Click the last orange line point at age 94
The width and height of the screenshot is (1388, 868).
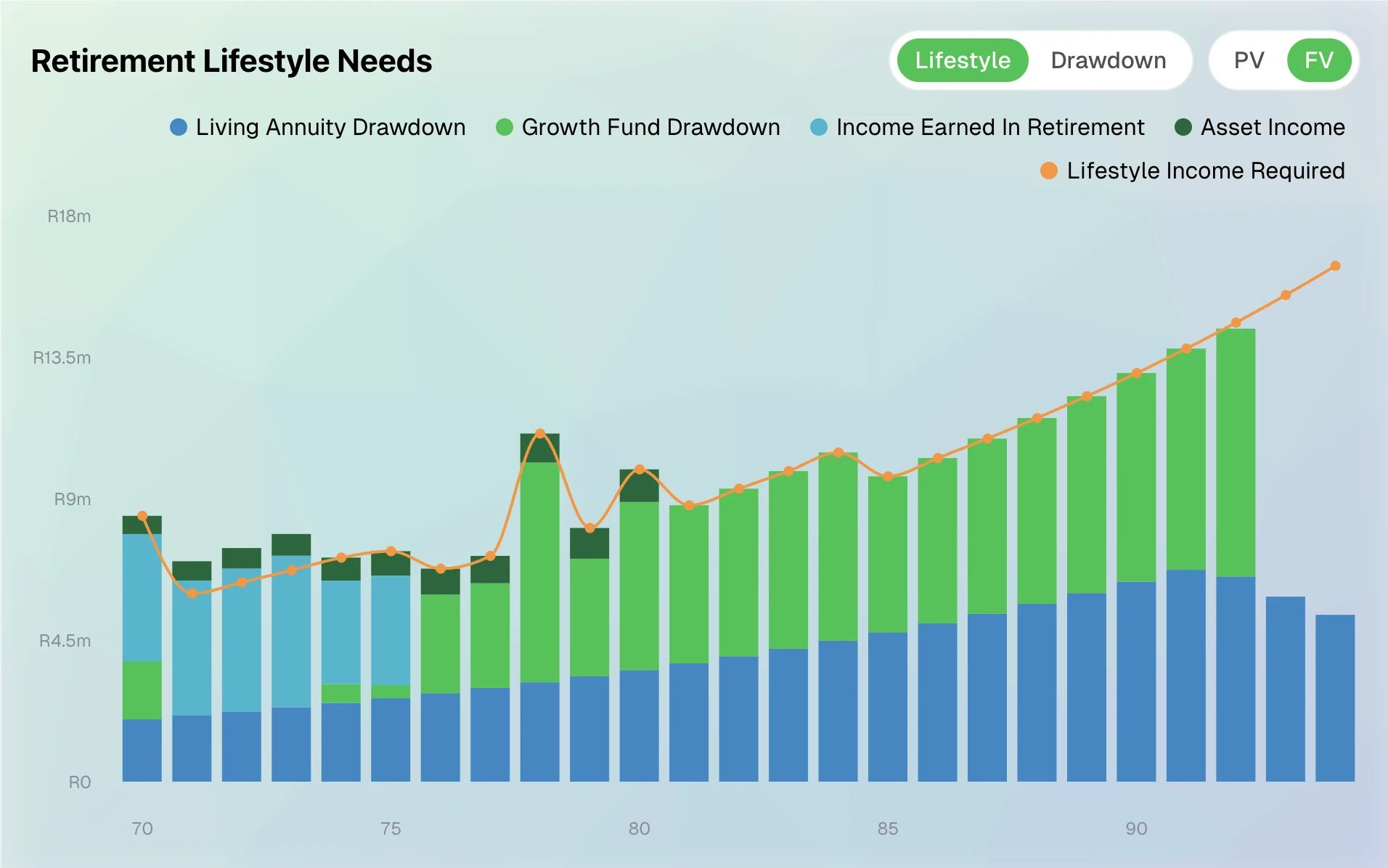(1335, 266)
